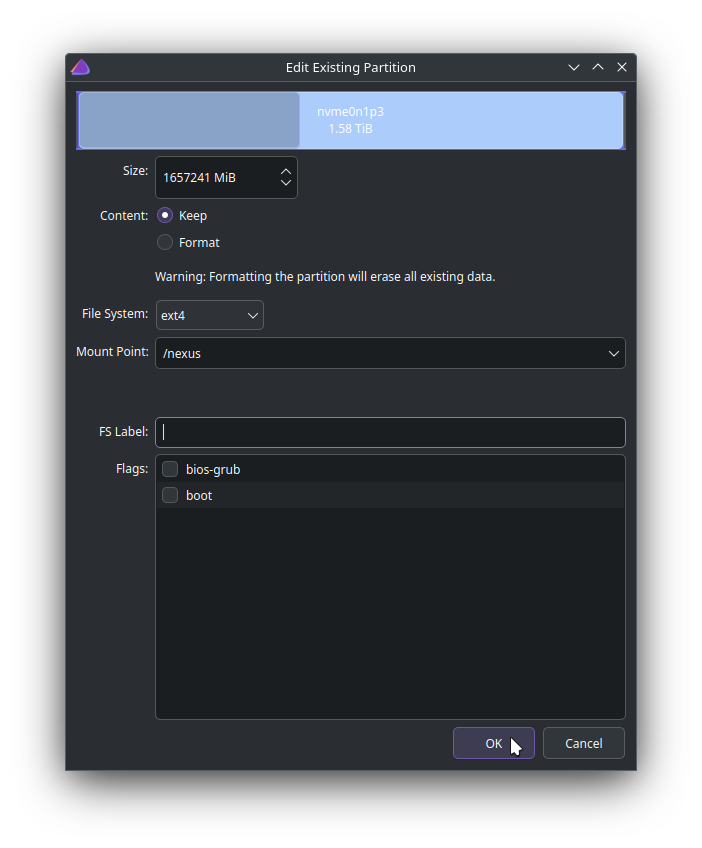
Task: Decrease partition size with down arrow
Action: tap(286, 183)
